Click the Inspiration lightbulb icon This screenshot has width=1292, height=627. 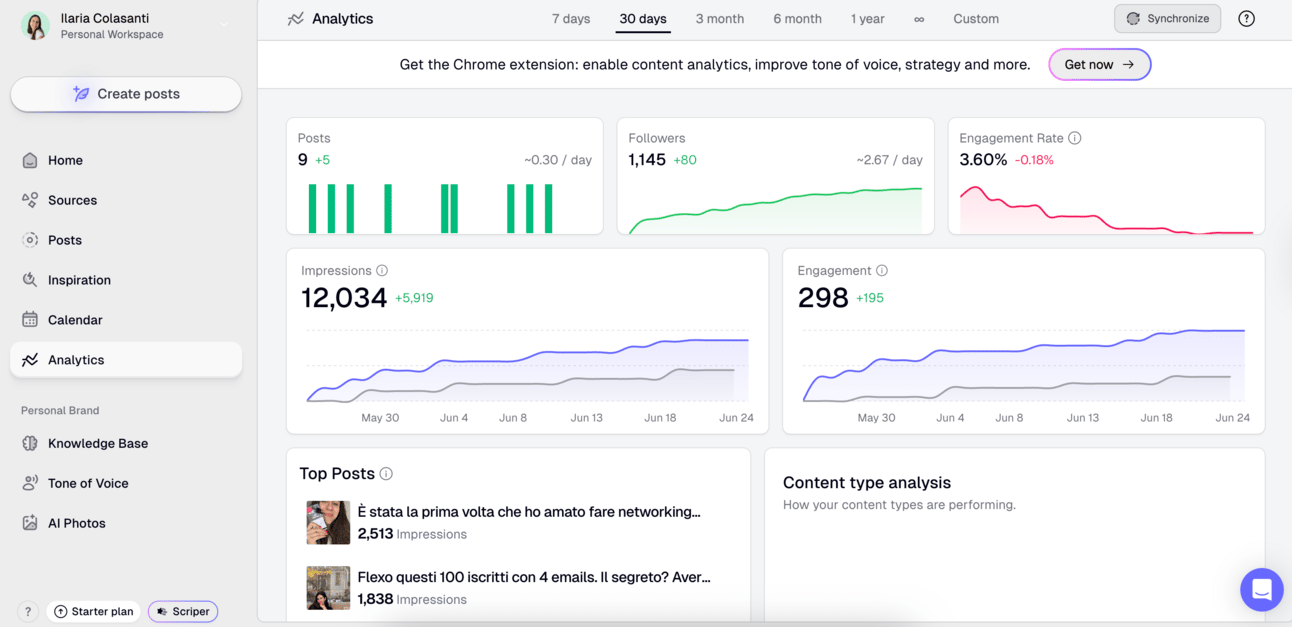pos(30,280)
